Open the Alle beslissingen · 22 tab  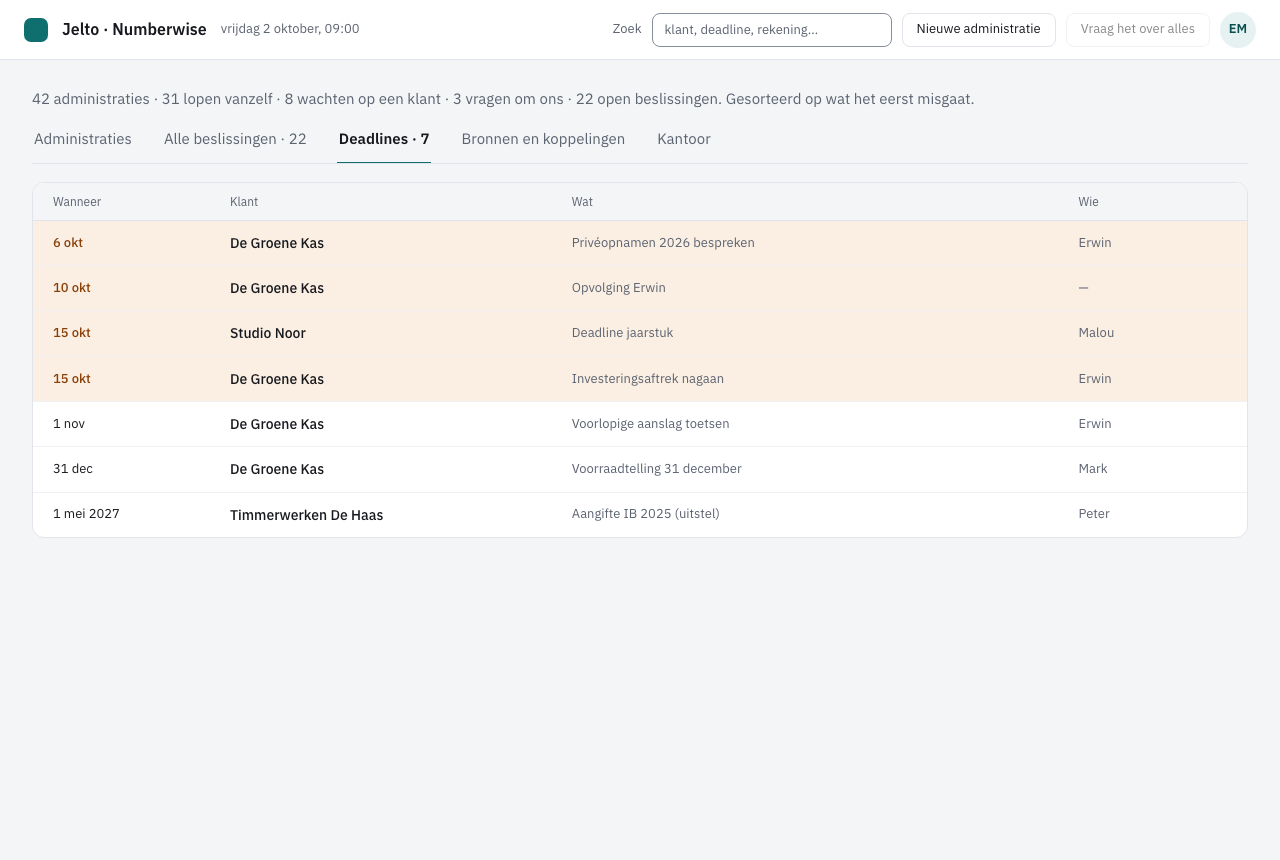pyautogui.click(x=235, y=139)
